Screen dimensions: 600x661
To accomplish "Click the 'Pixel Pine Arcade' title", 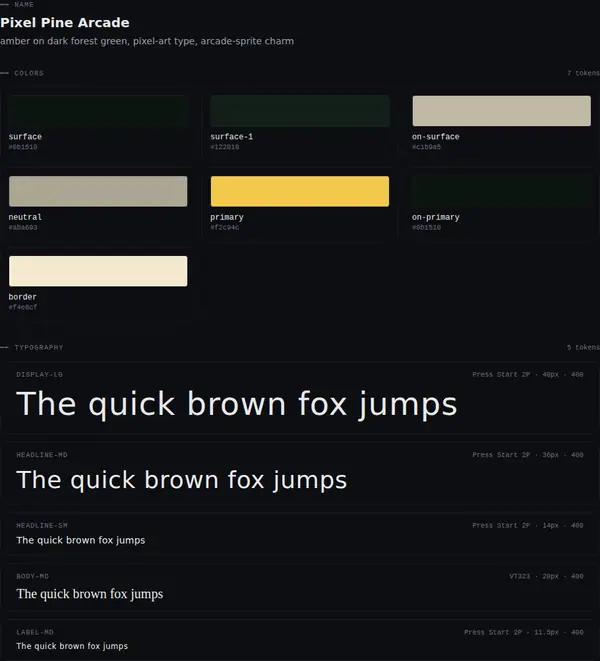I will point(65,23).
